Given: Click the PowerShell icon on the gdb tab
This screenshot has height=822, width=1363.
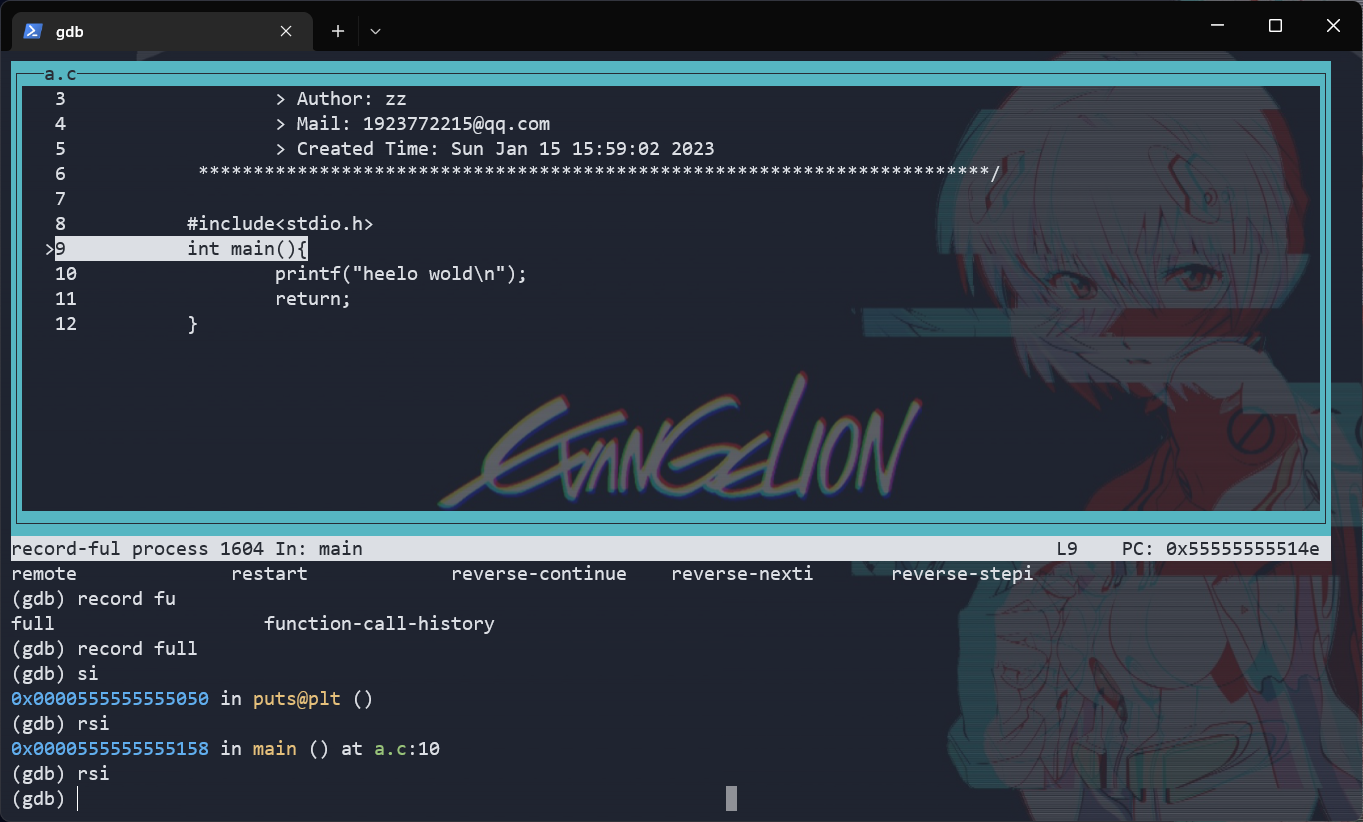Looking at the screenshot, I should coord(33,31).
